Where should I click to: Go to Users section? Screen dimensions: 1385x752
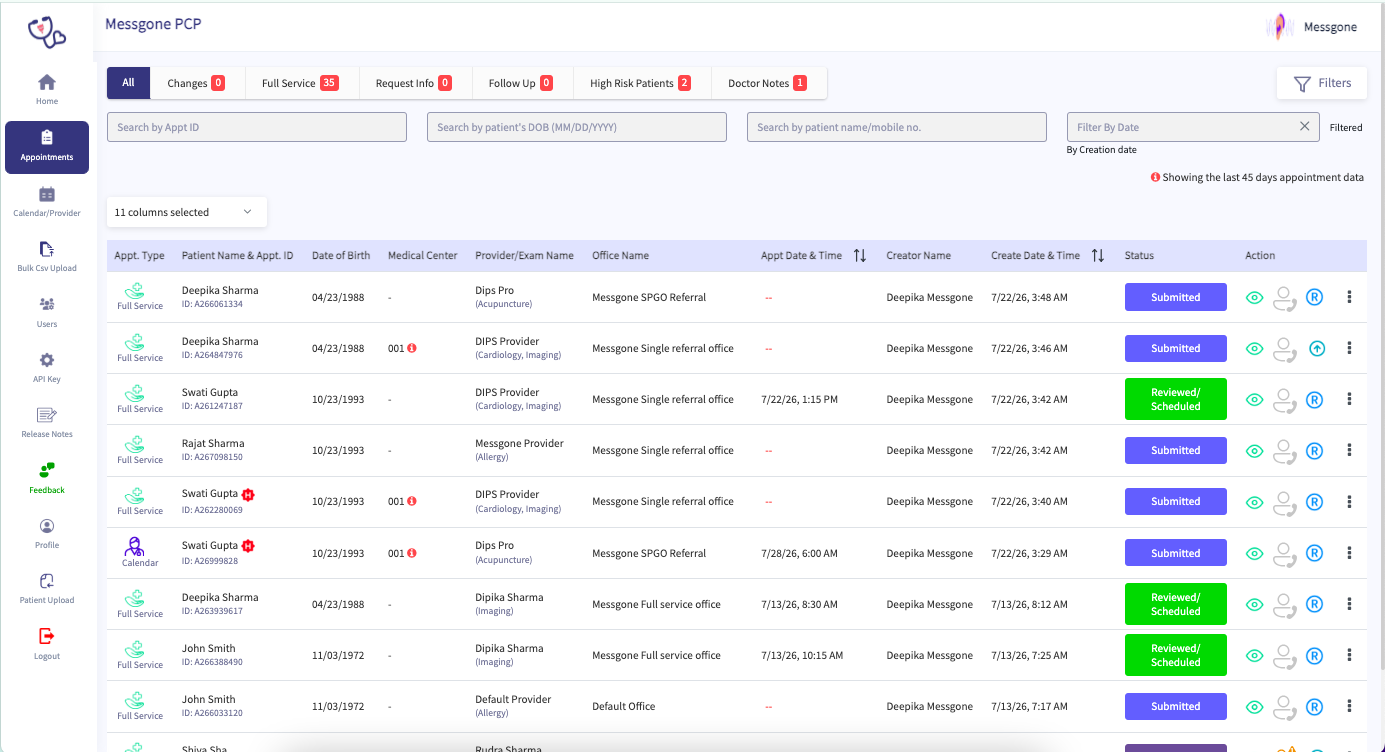click(x=47, y=312)
